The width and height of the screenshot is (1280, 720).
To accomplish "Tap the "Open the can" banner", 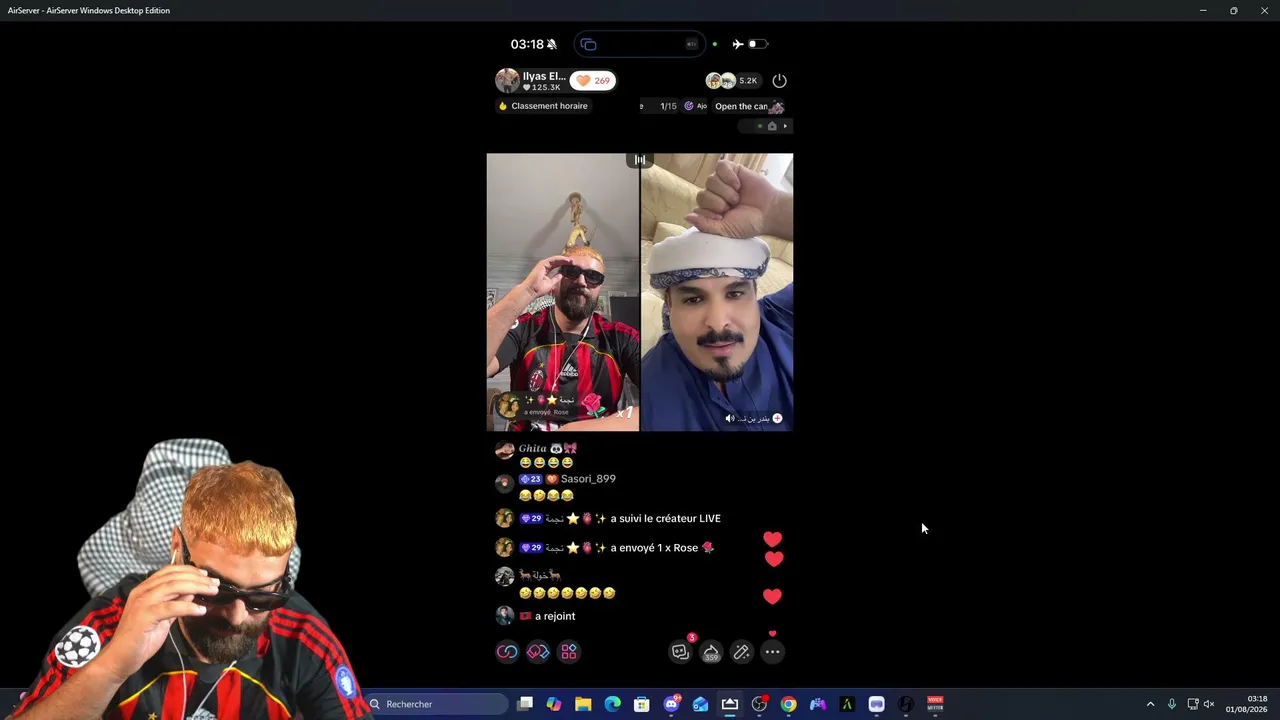I will pos(748,106).
